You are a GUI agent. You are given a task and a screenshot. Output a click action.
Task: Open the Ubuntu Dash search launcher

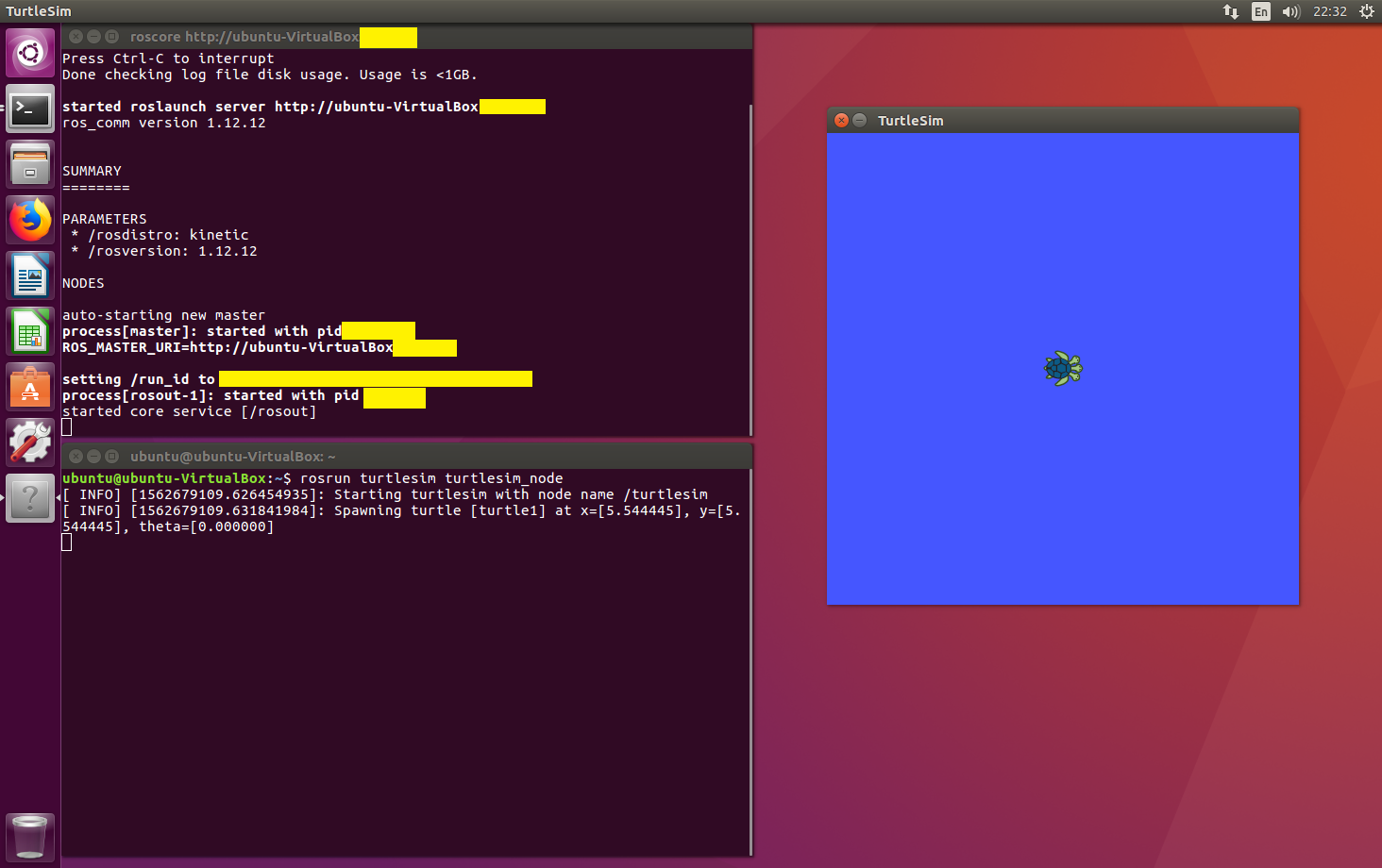(x=30, y=53)
